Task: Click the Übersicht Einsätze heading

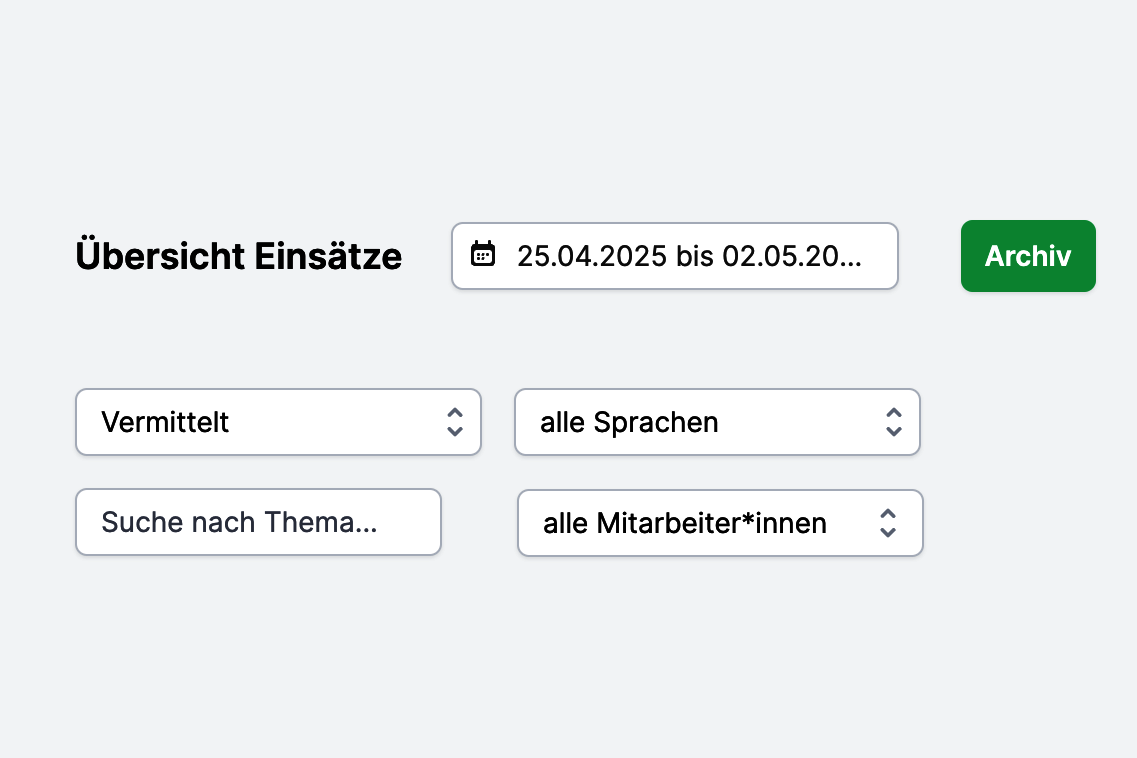Action: [239, 255]
